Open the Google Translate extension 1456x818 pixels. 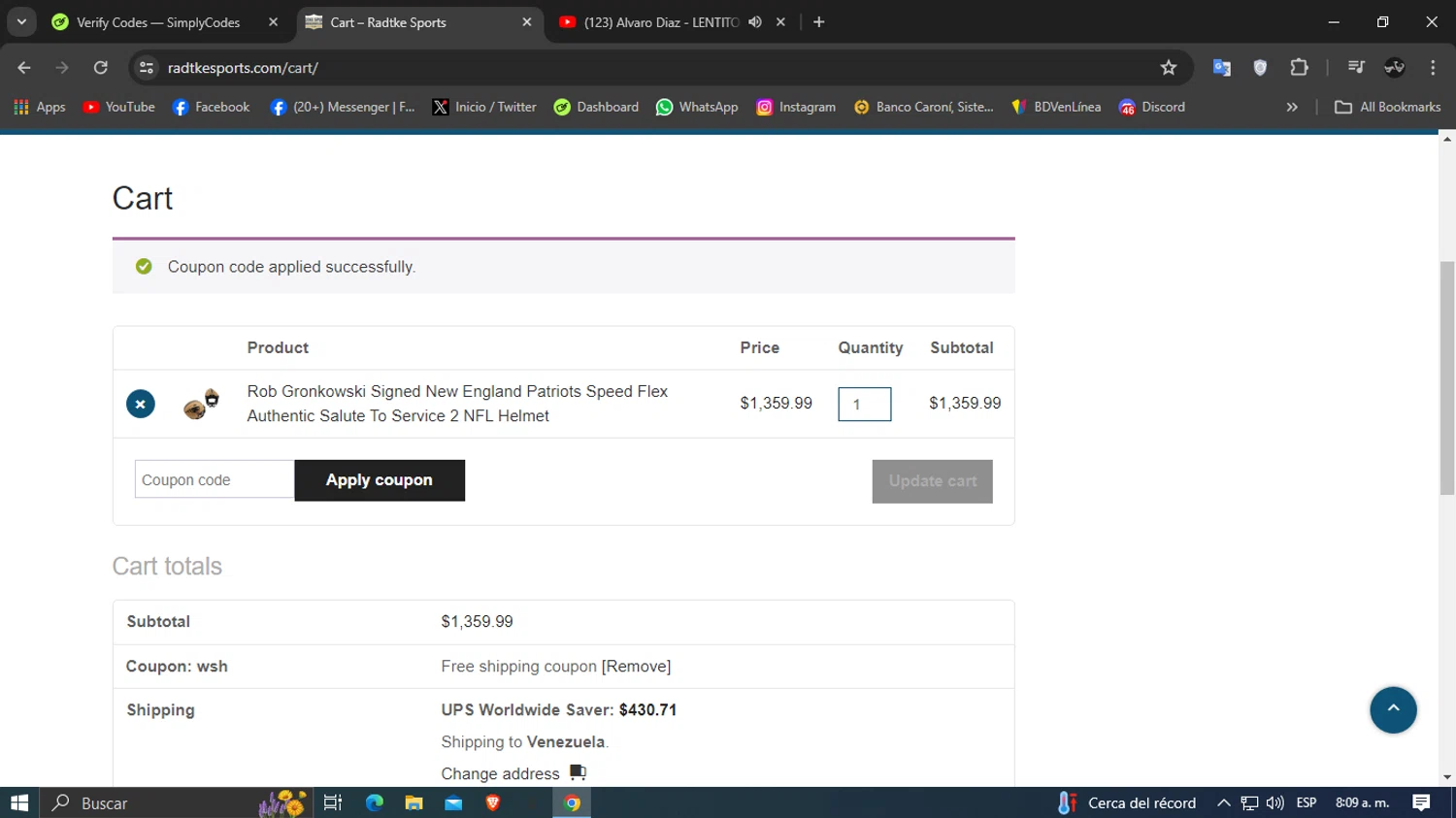(x=1221, y=67)
